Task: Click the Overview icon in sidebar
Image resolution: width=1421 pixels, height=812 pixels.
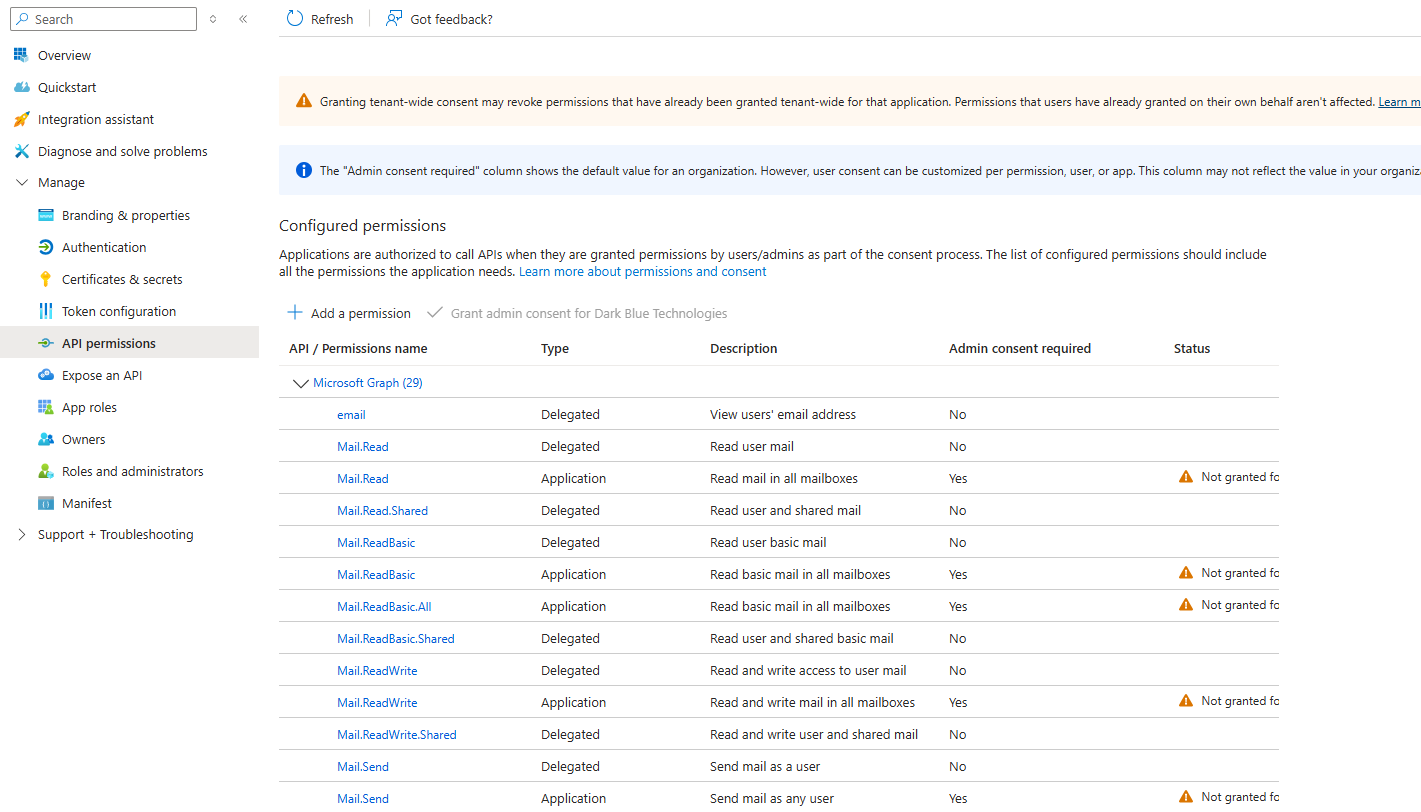Action: [21, 55]
